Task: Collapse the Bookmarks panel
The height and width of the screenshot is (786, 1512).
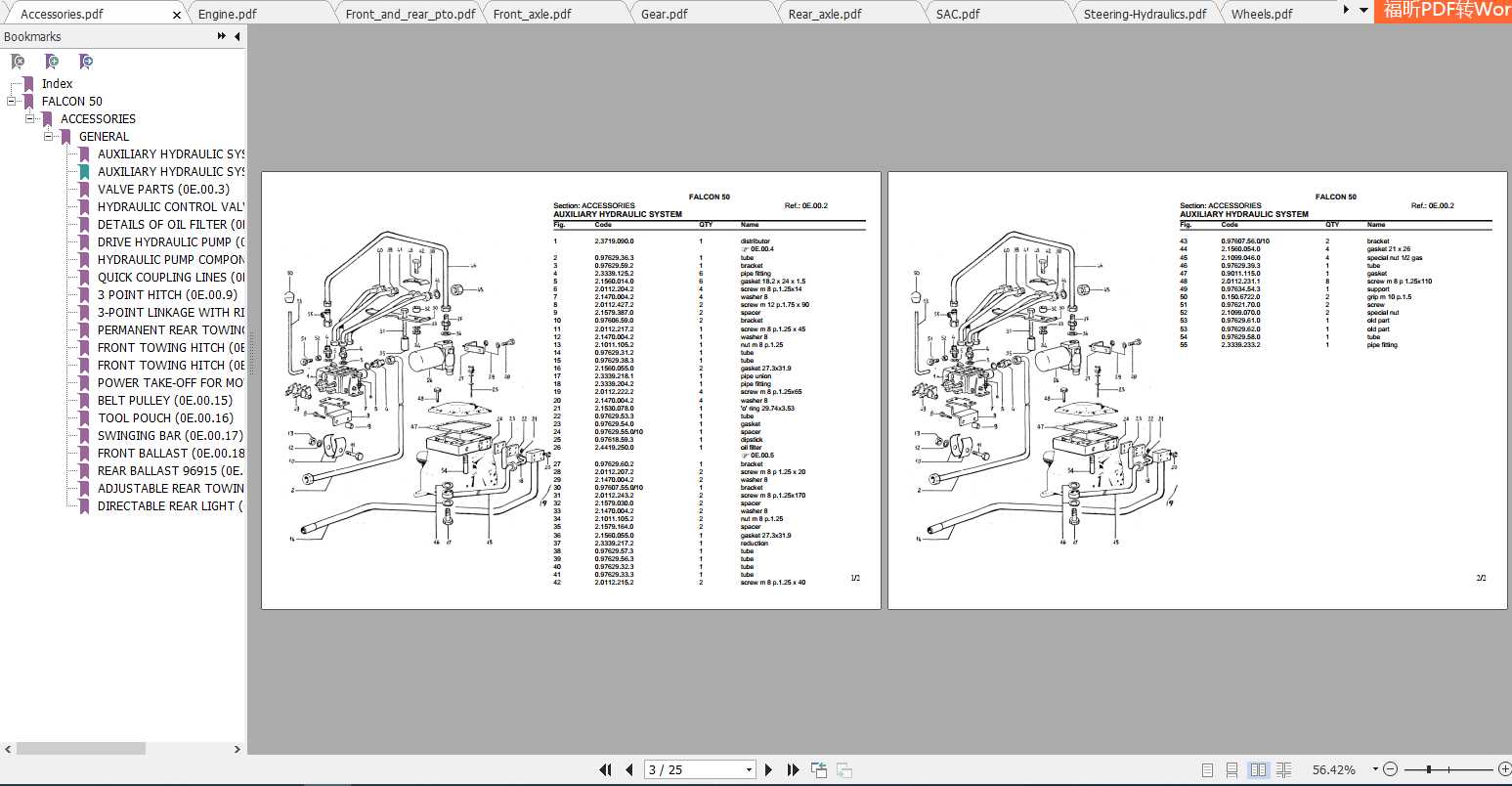Action: (238, 36)
